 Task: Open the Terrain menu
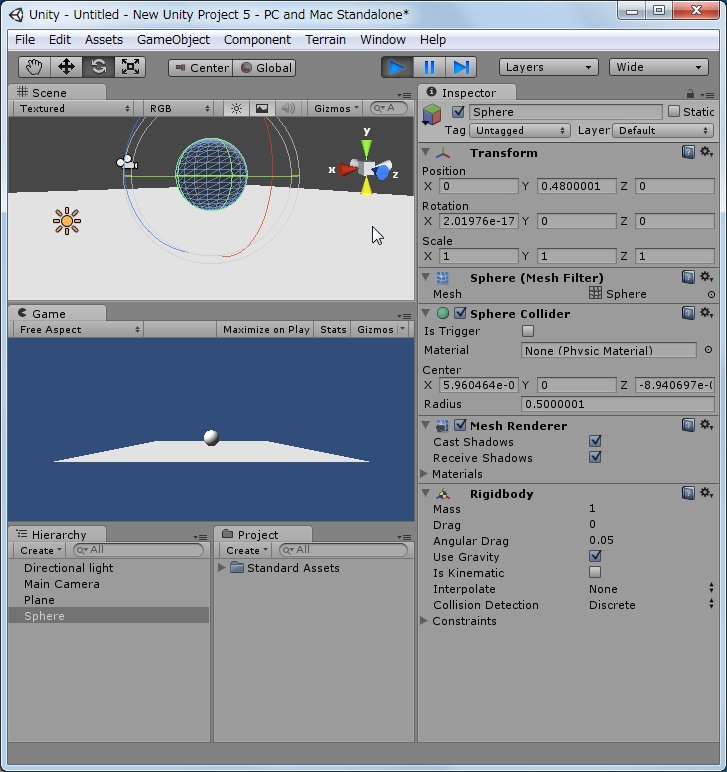325,39
